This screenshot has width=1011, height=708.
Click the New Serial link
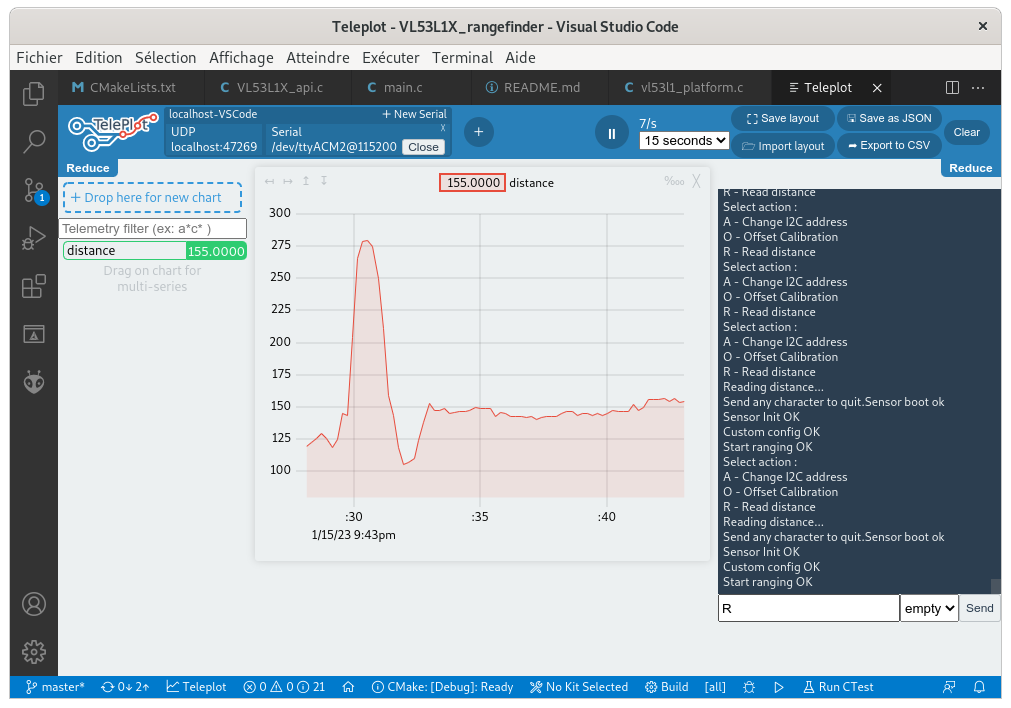click(x=414, y=114)
